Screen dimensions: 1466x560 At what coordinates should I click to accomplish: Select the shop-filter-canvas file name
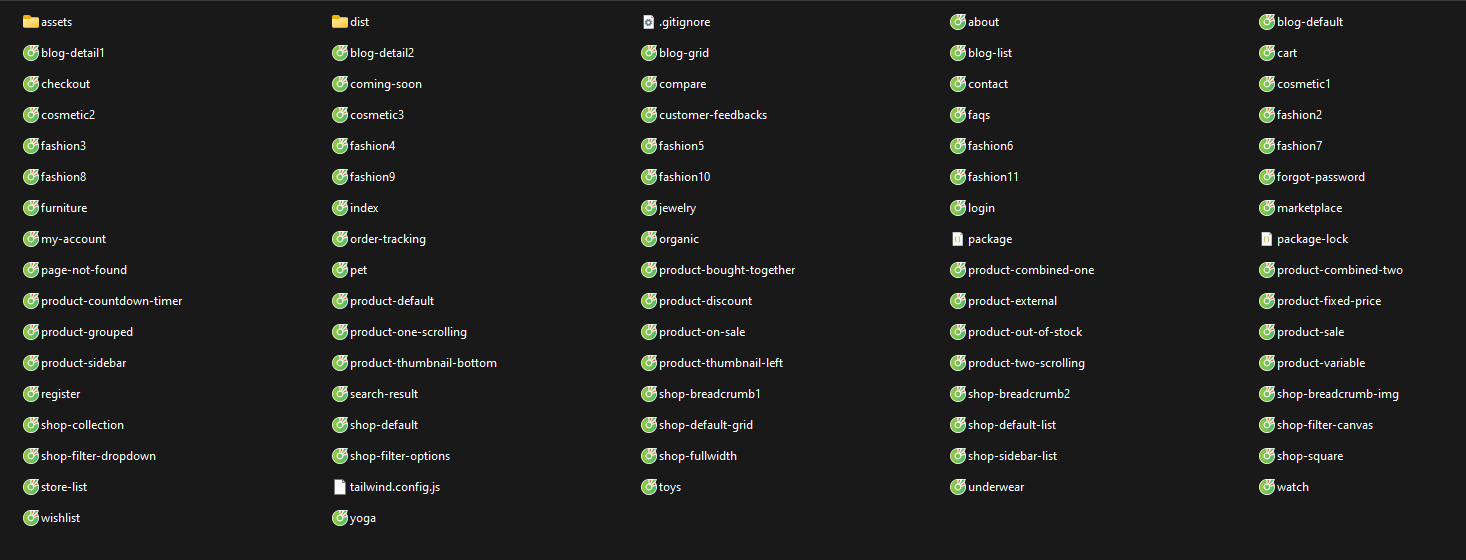click(x=1324, y=425)
